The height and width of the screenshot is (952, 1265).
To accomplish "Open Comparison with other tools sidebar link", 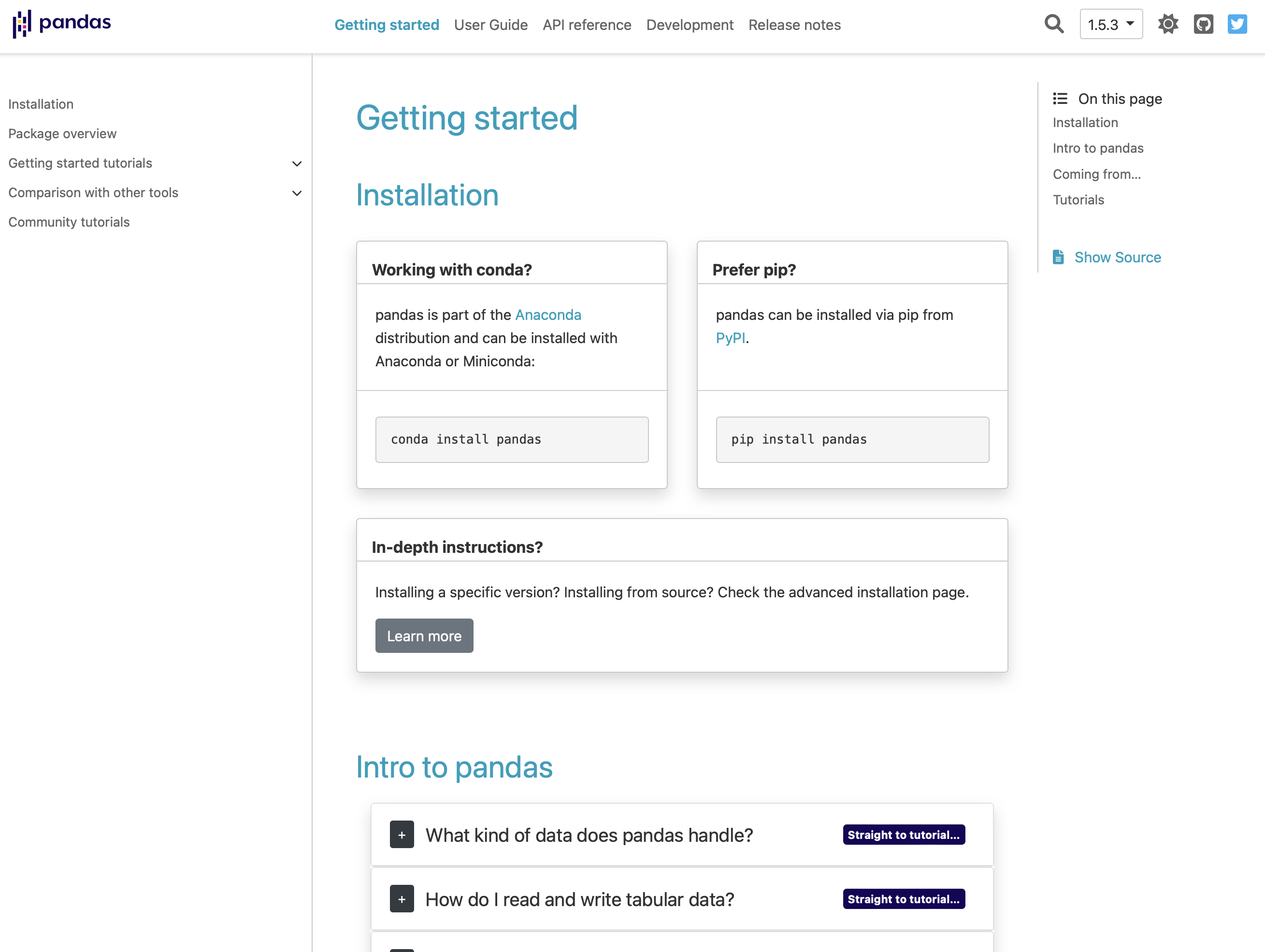I will pos(93,193).
